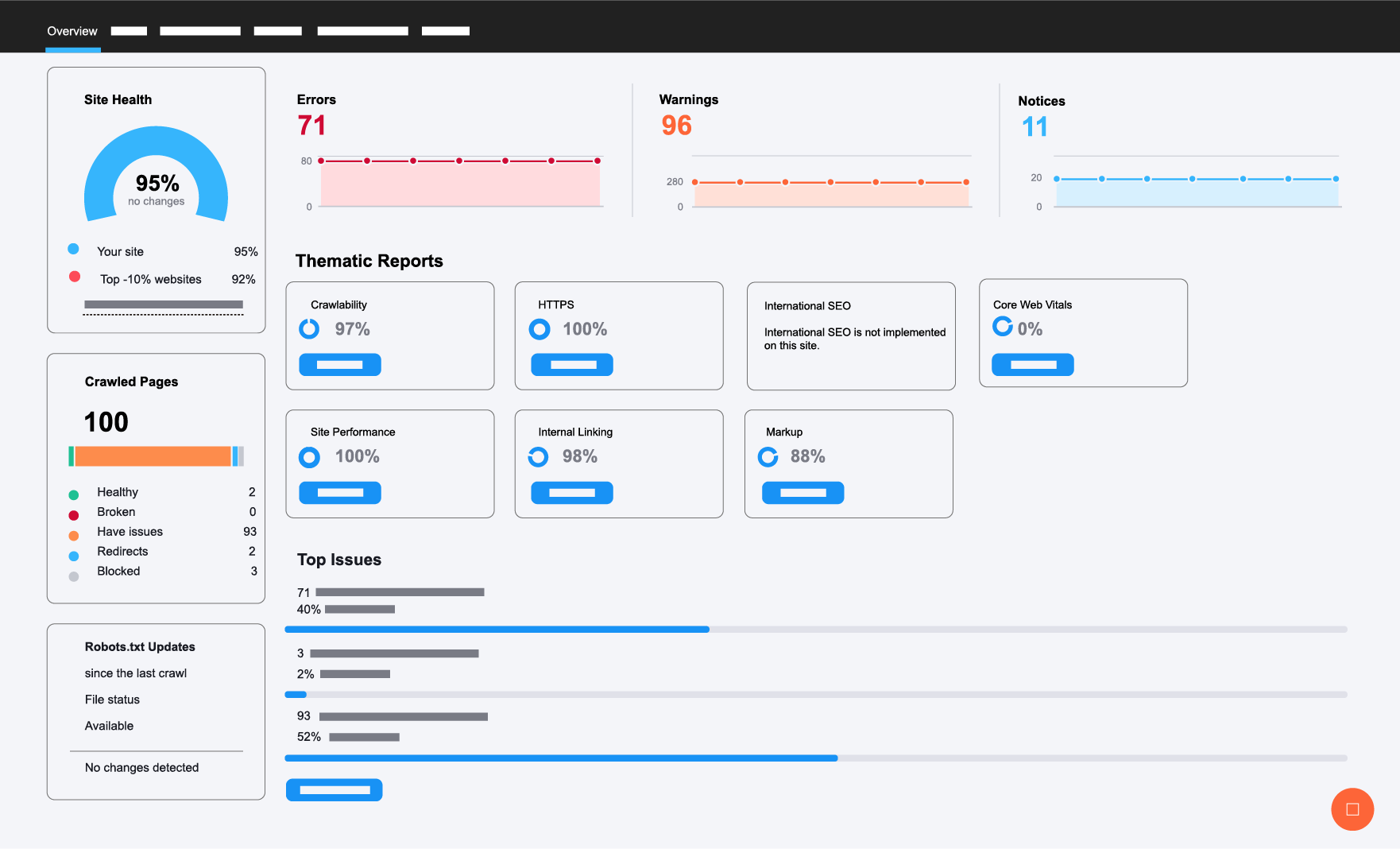Click the Notices count 11
Viewport: 1400px width, 849px height.
pyautogui.click(x=1035, y=127)
